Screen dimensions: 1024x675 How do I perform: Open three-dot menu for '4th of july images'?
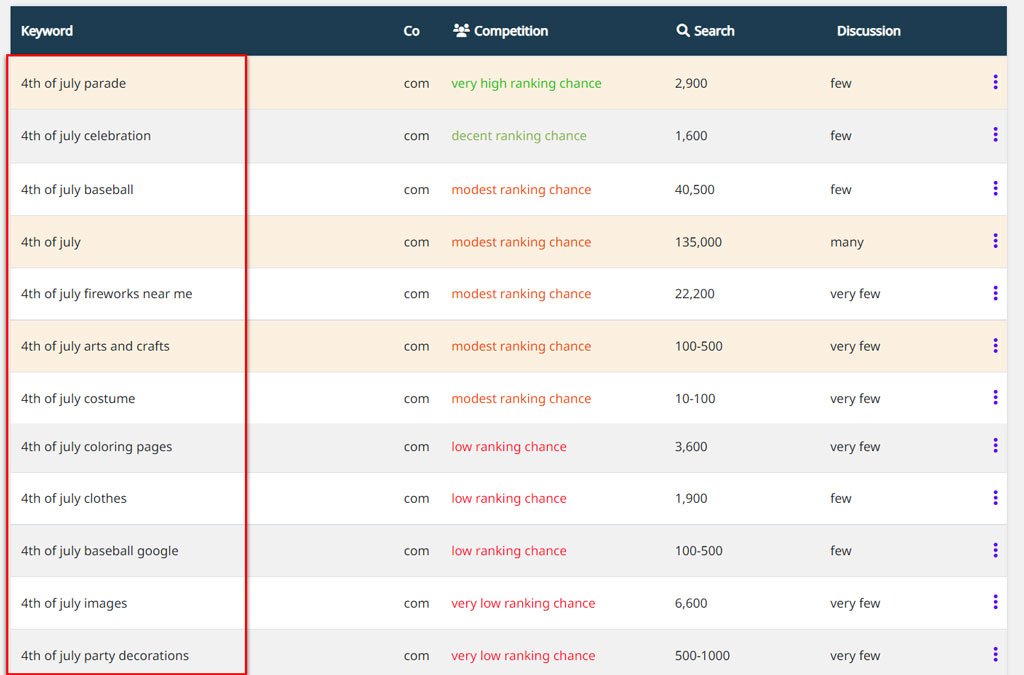click(x=995, y=602)
